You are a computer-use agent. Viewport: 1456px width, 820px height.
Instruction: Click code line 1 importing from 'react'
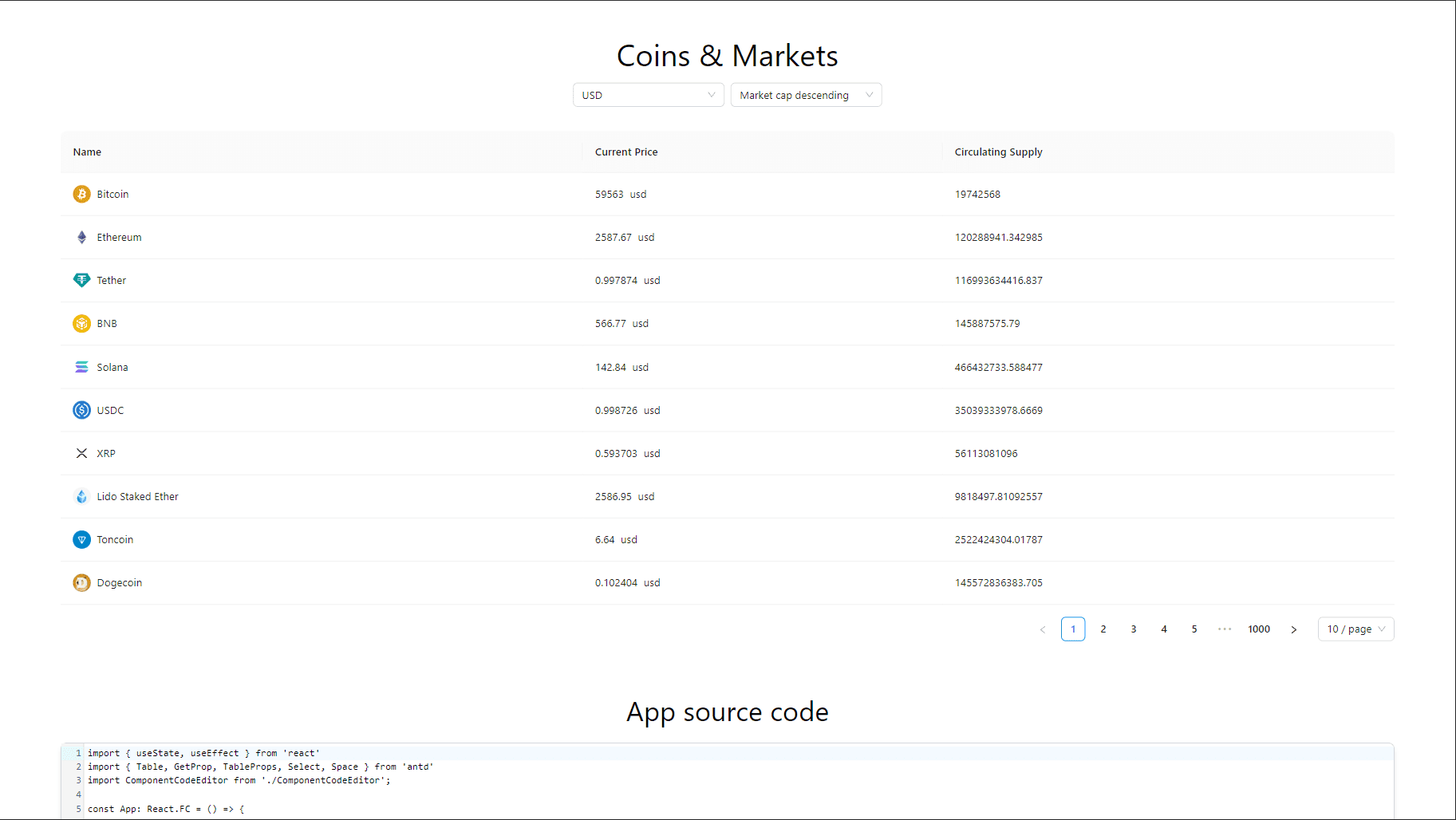[203, 753]
